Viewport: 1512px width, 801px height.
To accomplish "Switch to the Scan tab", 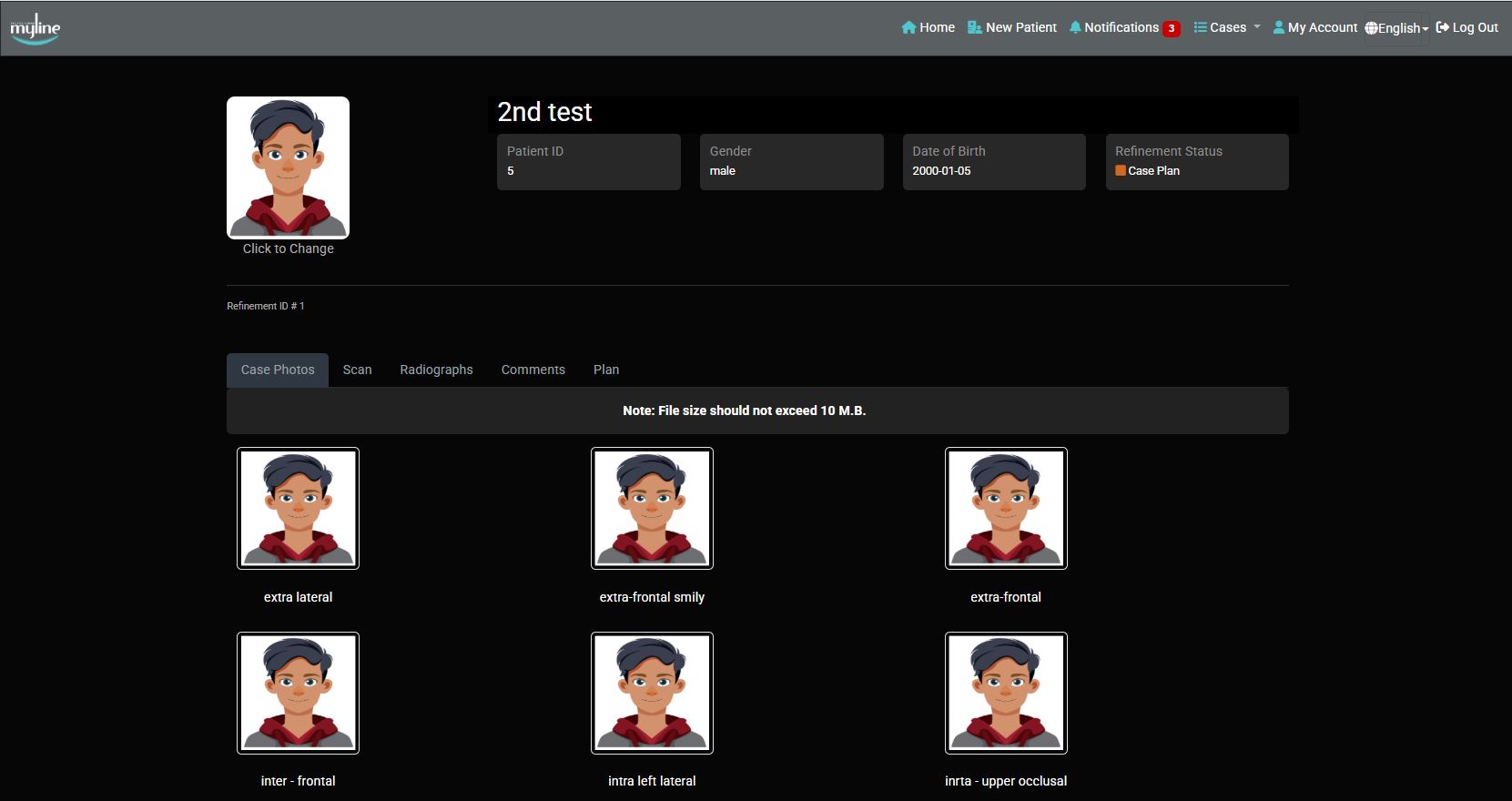I will (x=357, y=370).
